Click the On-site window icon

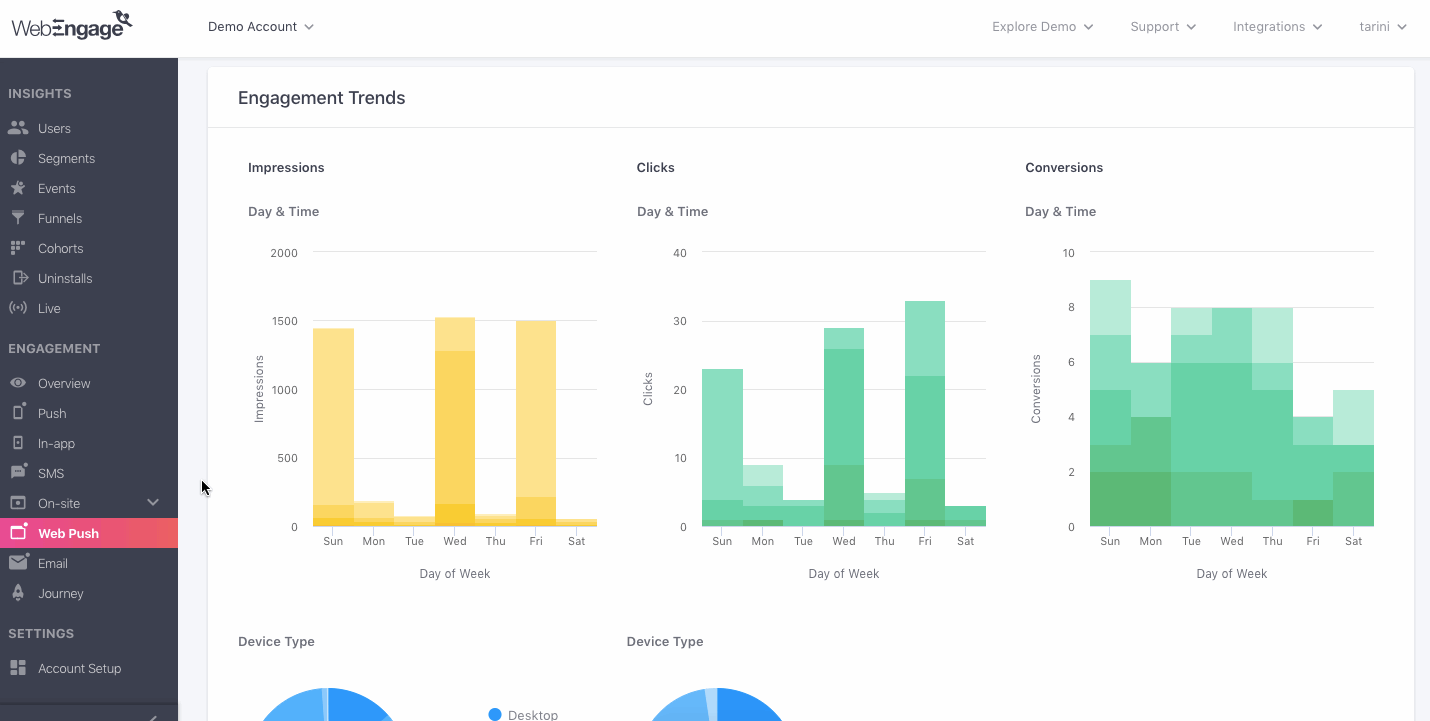click(x=18, y=503)
